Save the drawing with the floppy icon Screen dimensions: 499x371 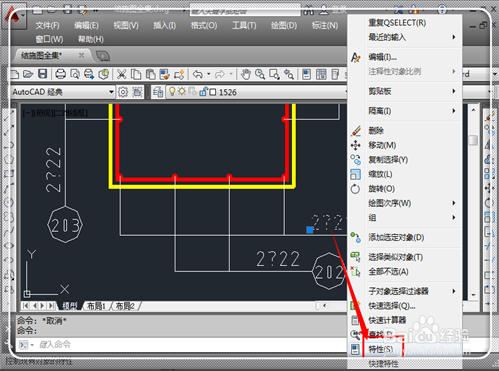tap(43, 74)
